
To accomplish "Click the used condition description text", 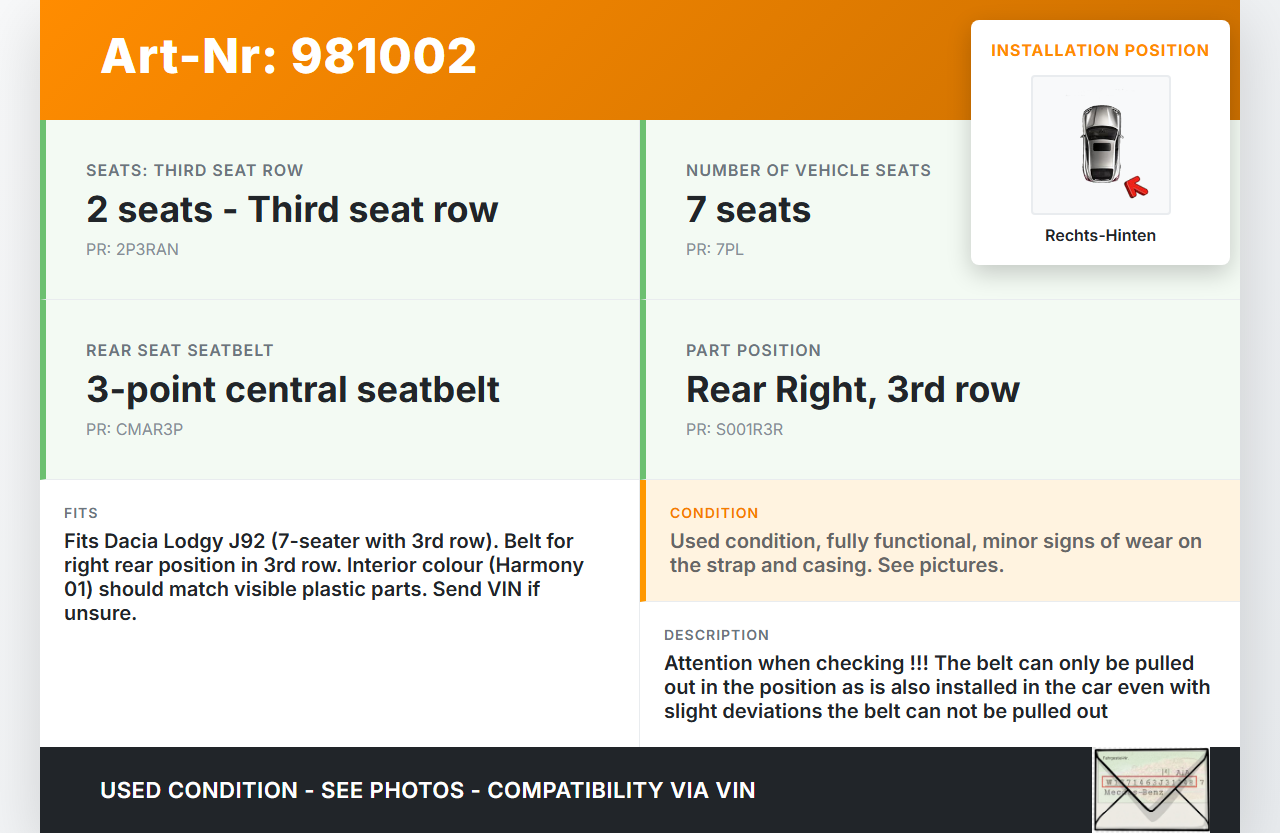I will point(935,553).
